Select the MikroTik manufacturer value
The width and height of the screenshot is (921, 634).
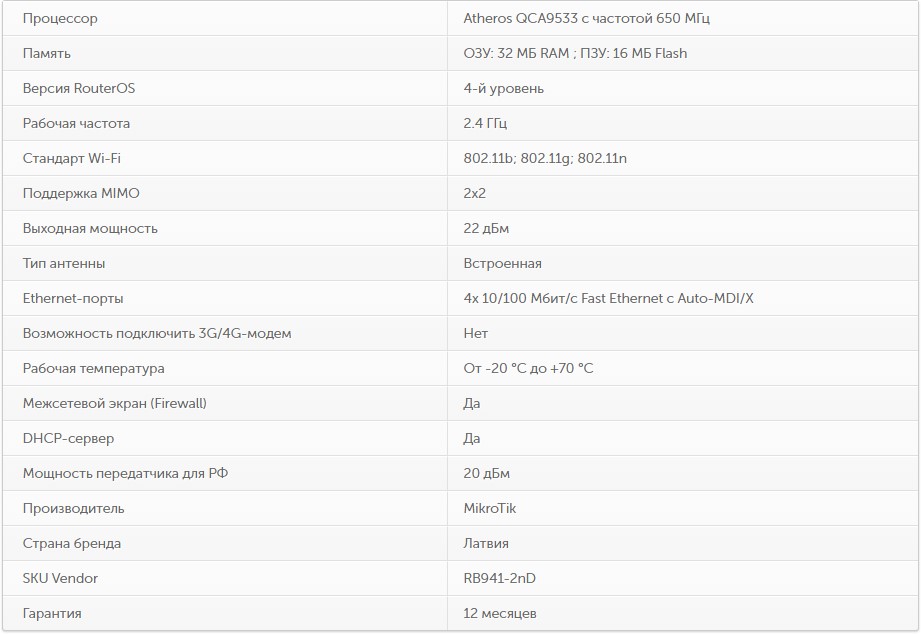click(490, 508)
